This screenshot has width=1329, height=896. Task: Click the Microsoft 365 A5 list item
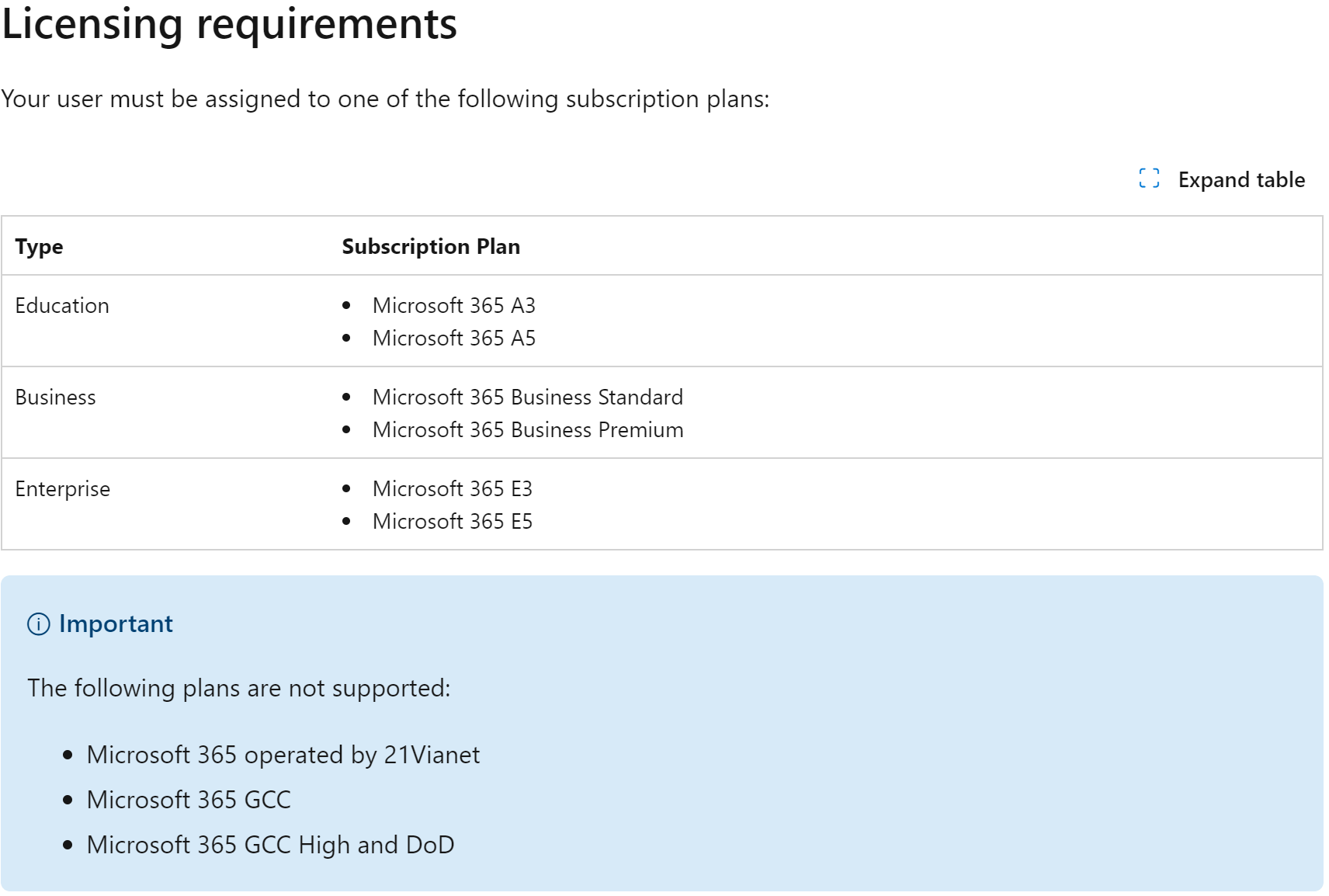tap(453, 339)
